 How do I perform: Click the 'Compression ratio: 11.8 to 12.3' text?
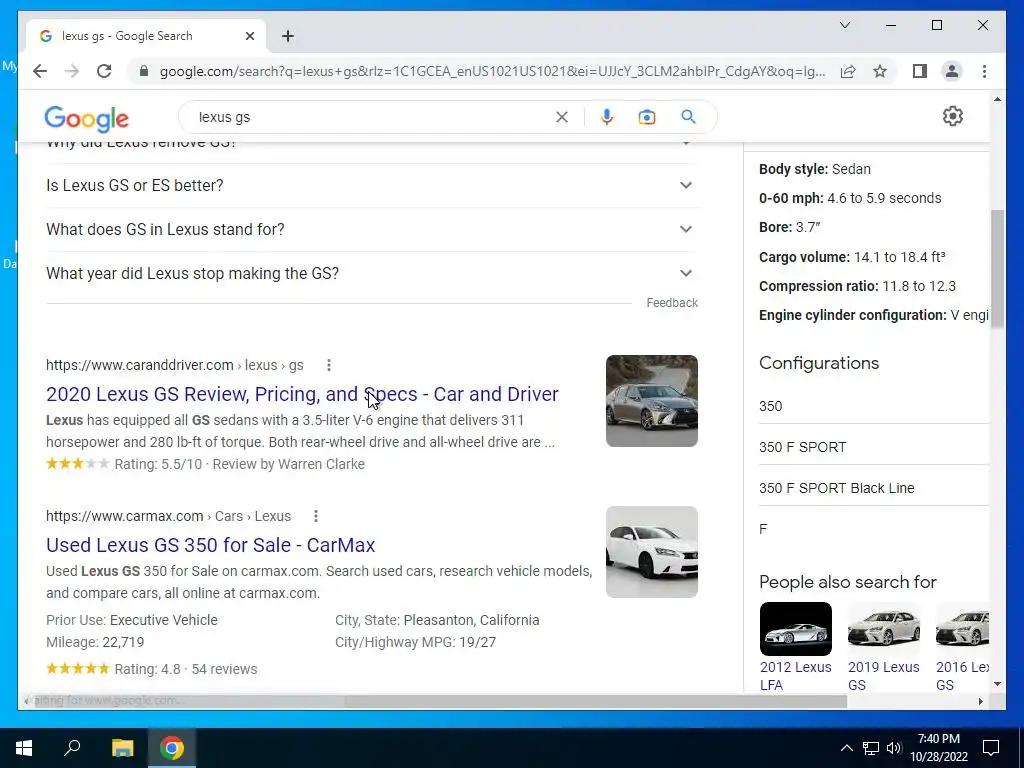coord(857,286)
